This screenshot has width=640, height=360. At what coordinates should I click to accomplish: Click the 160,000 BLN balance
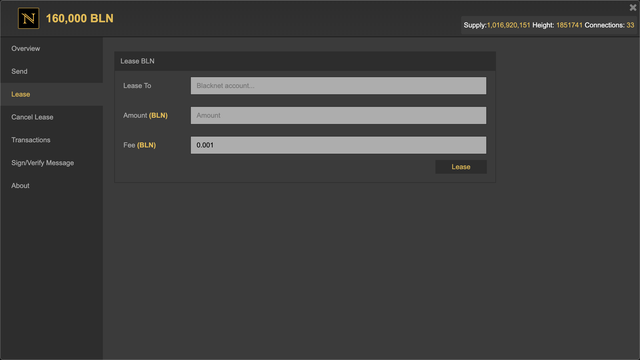pos(80,18)
